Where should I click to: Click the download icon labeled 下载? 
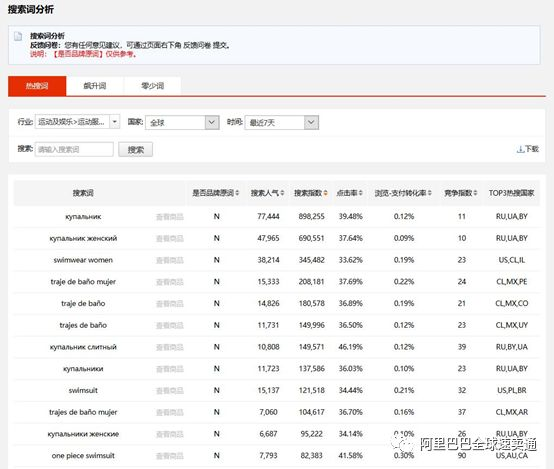(x=520, y=149)
